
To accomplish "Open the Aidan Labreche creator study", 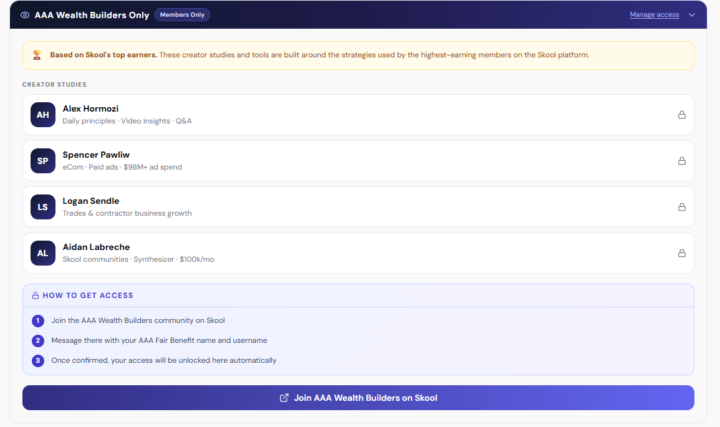I will 358,253.
